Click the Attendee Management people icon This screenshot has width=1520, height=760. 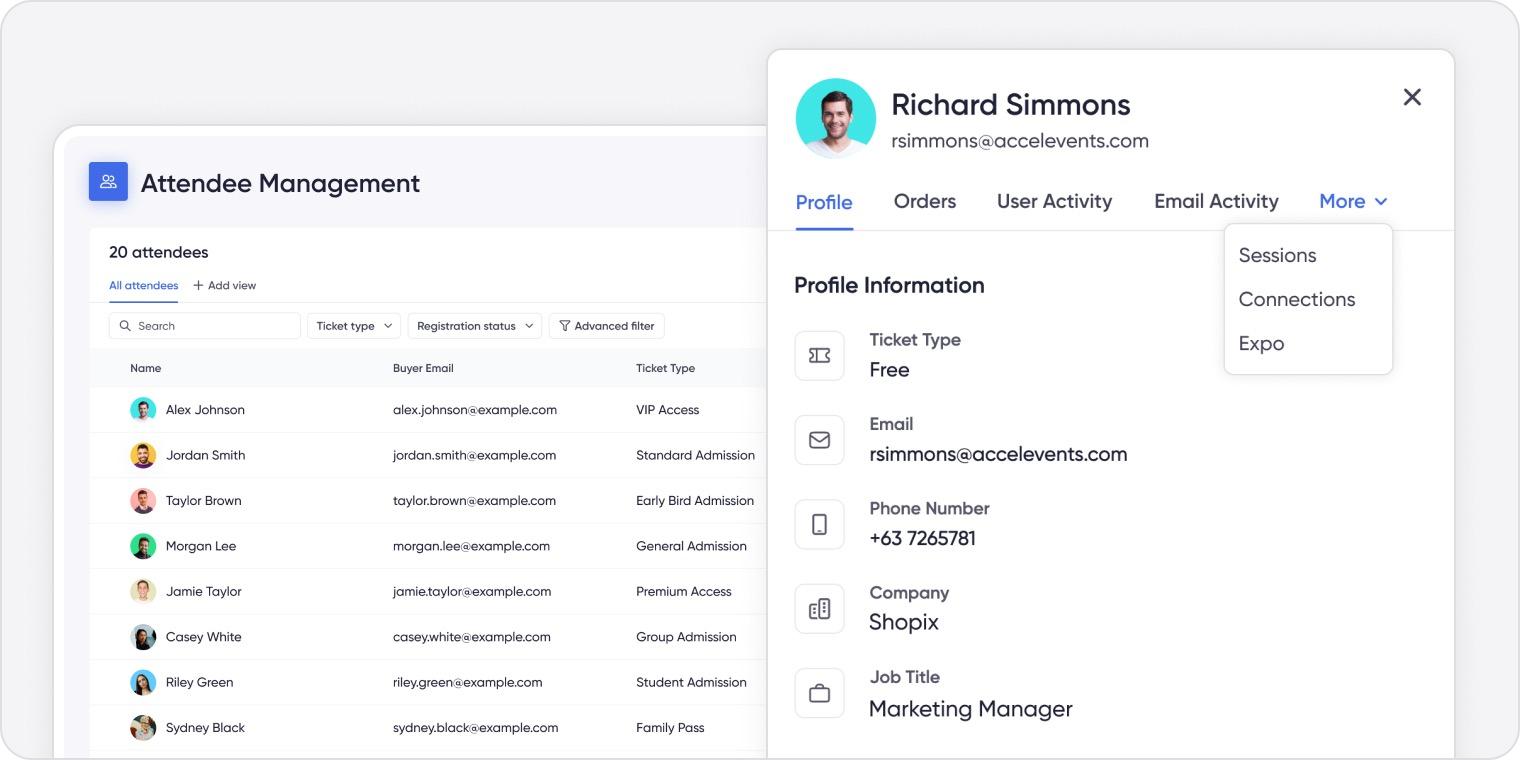[108, 182]
